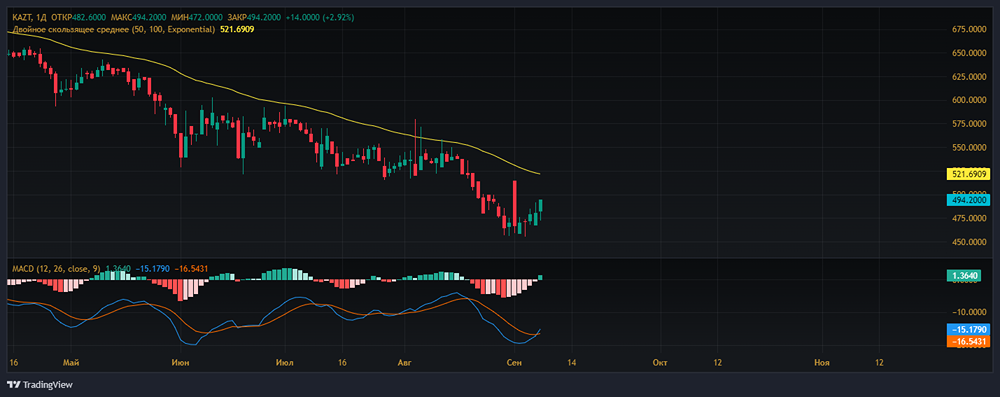Click the Июн label on time axis
The width and height of the screenshot is (1000, 397).
tap(180, 363)
